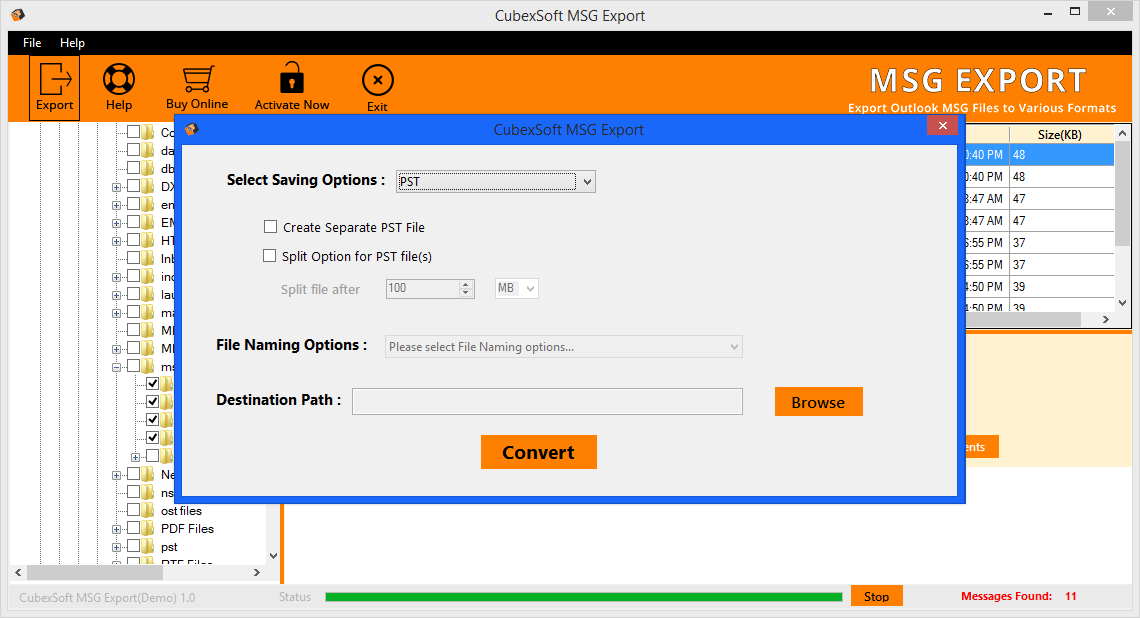Image resolution: width=1140 pixels, height=618 pixels.
Task: Click the ost files folder icon
Action: (148, 510)
